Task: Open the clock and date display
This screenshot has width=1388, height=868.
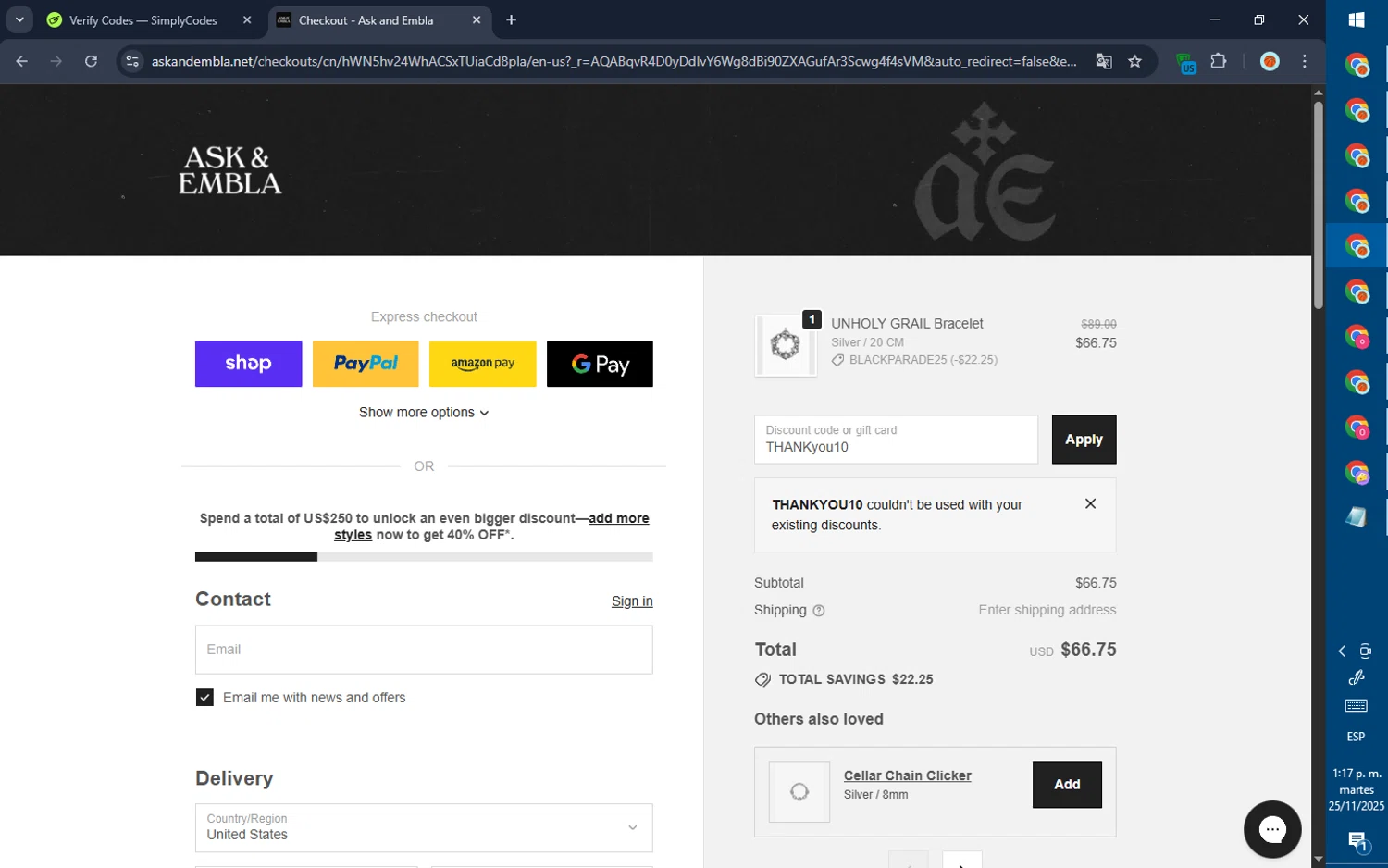Action: click(x=1357, y=789)
